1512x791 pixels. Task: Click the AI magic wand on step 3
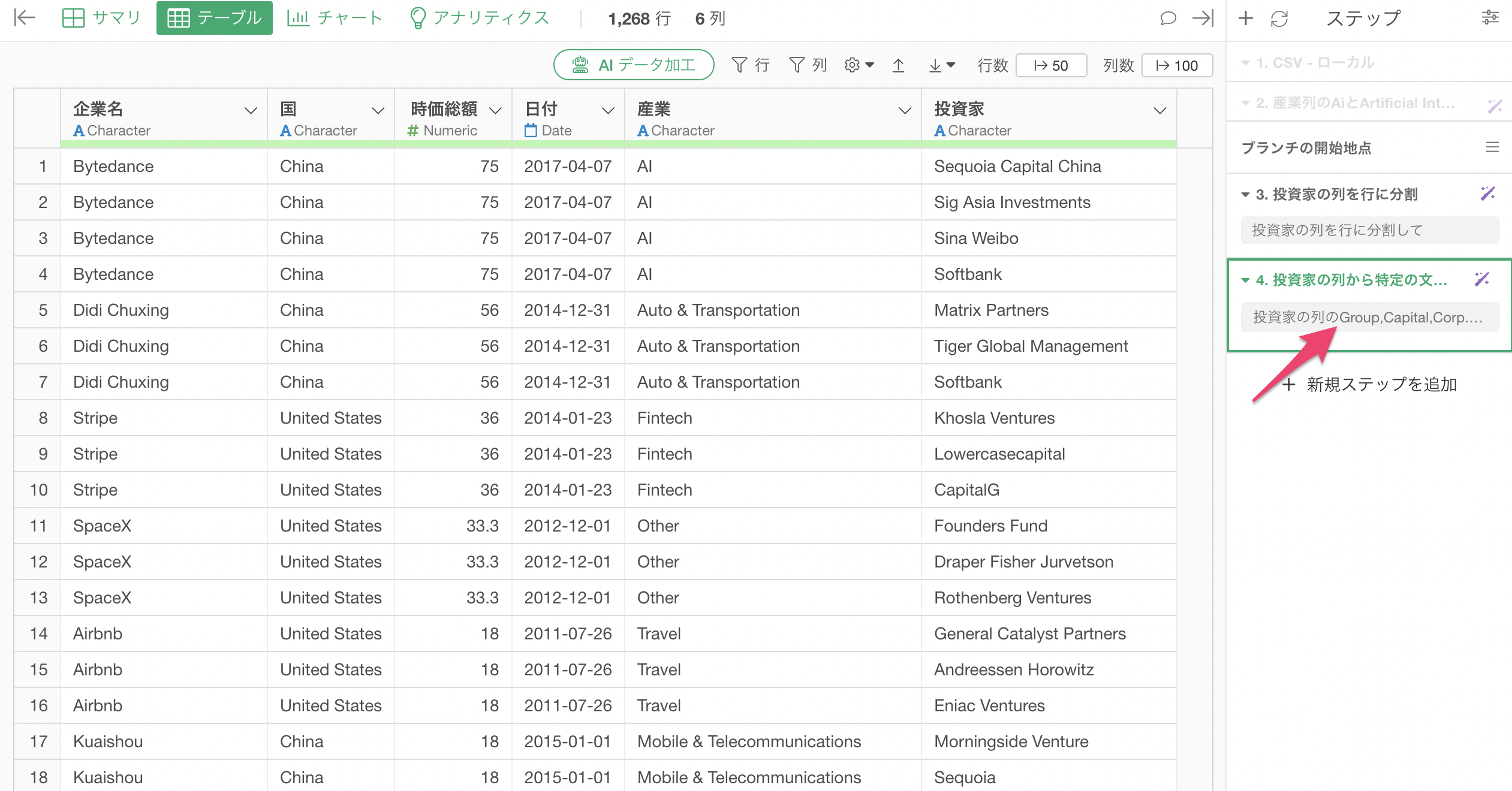point(1488,194)
